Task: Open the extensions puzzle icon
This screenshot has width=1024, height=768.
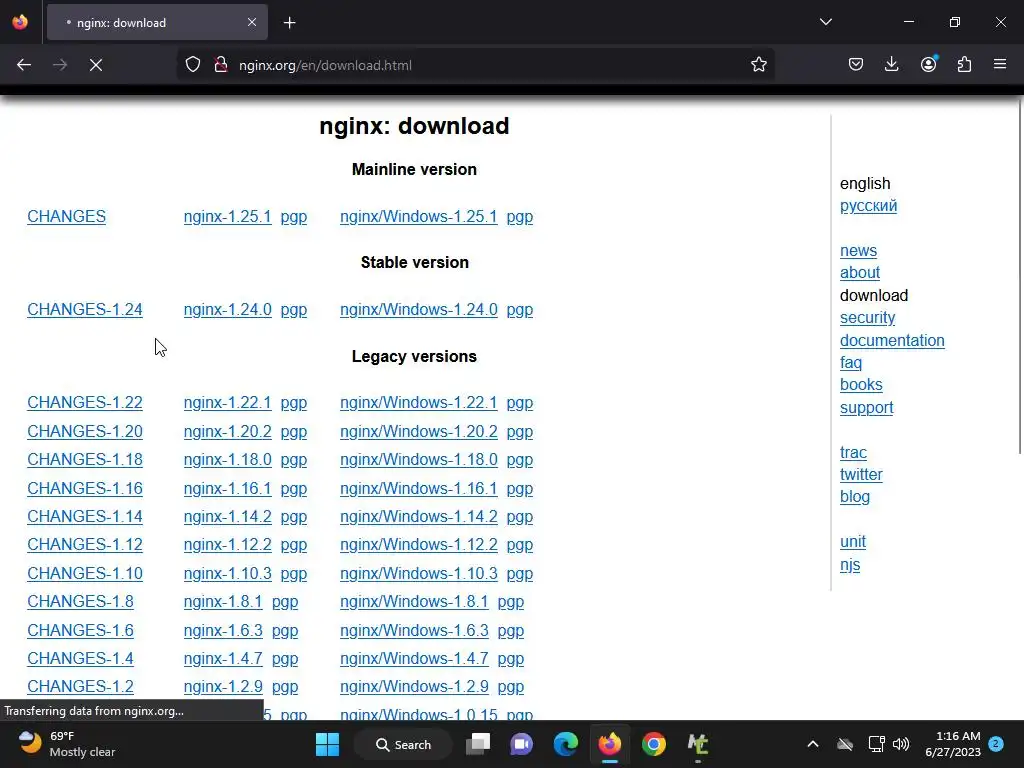Action: [x=964, y=65]
